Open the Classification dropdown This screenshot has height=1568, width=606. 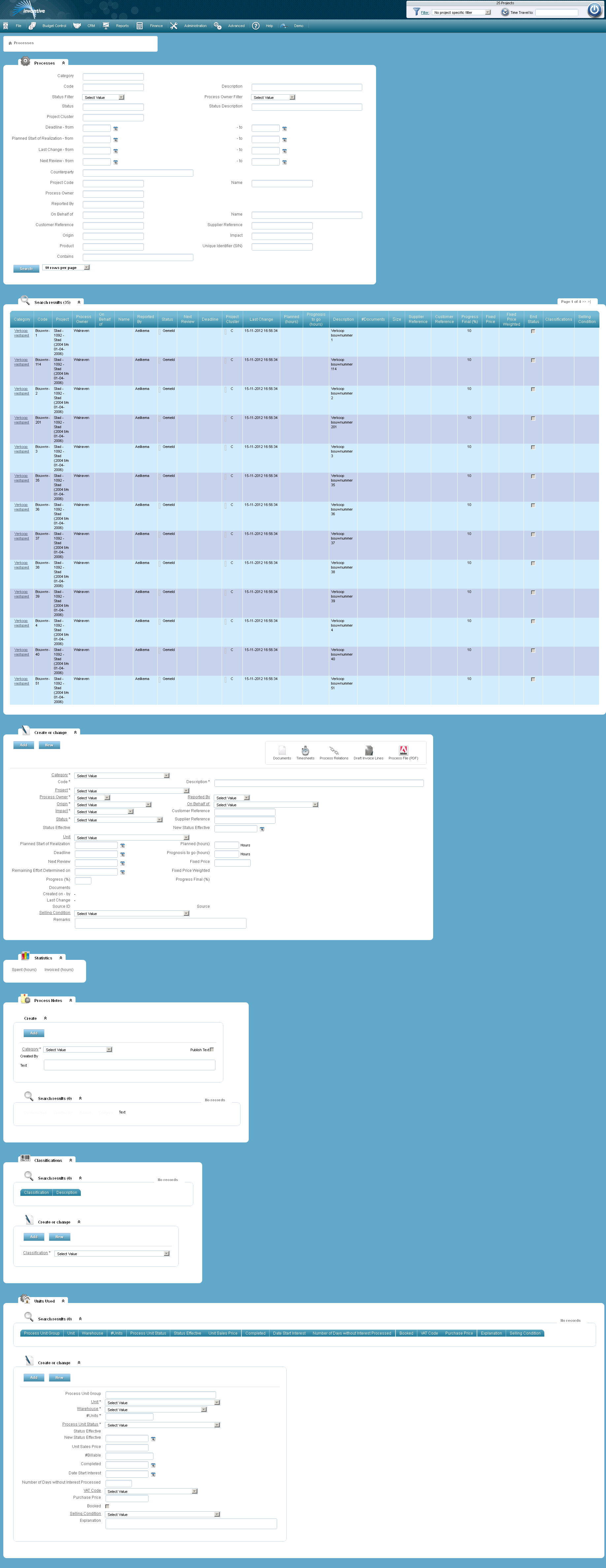point(112,1254)
